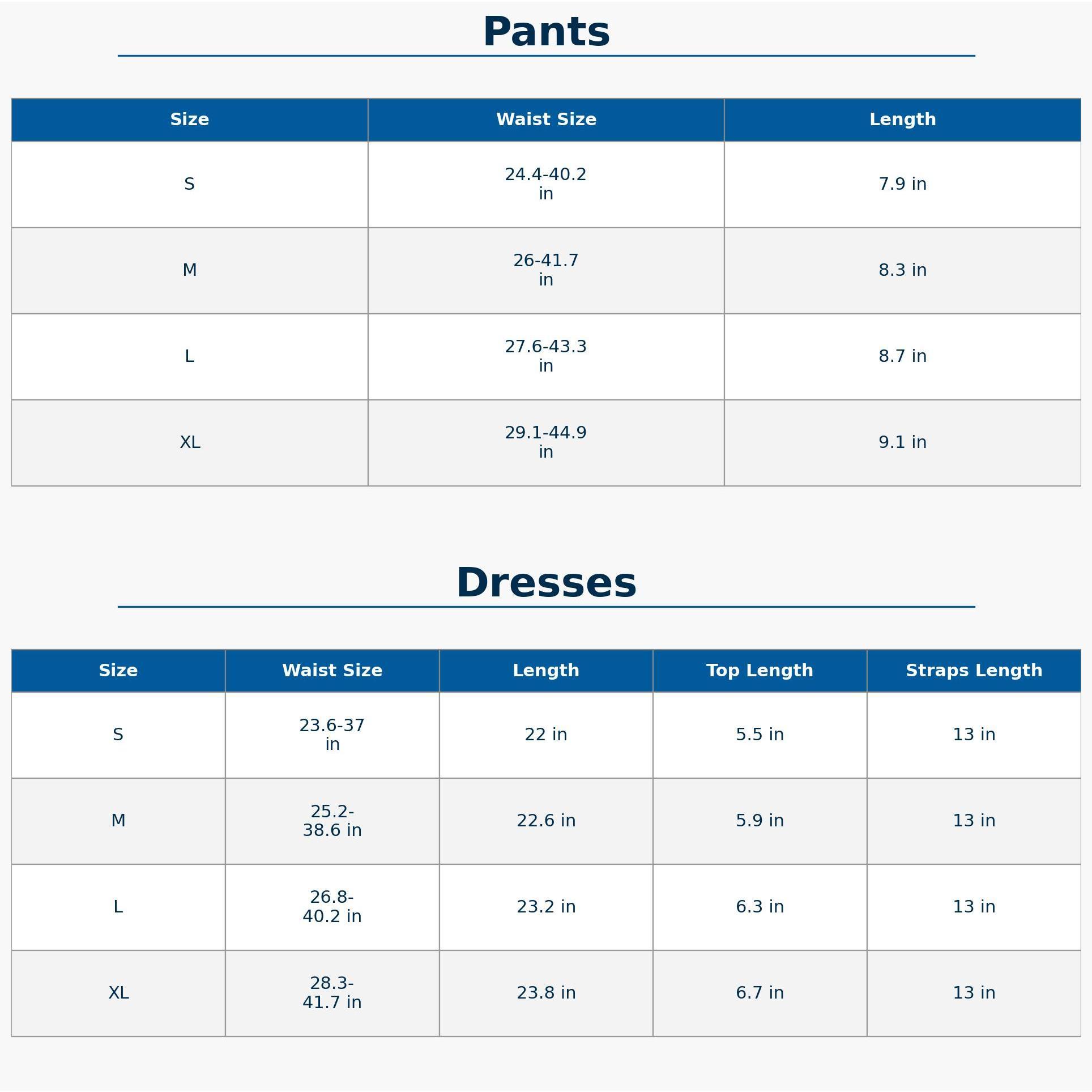1092x1092 pixels.
Task: Select the M size cell in Dresses table
Action: pyautogui.click(x=118, y=821)
